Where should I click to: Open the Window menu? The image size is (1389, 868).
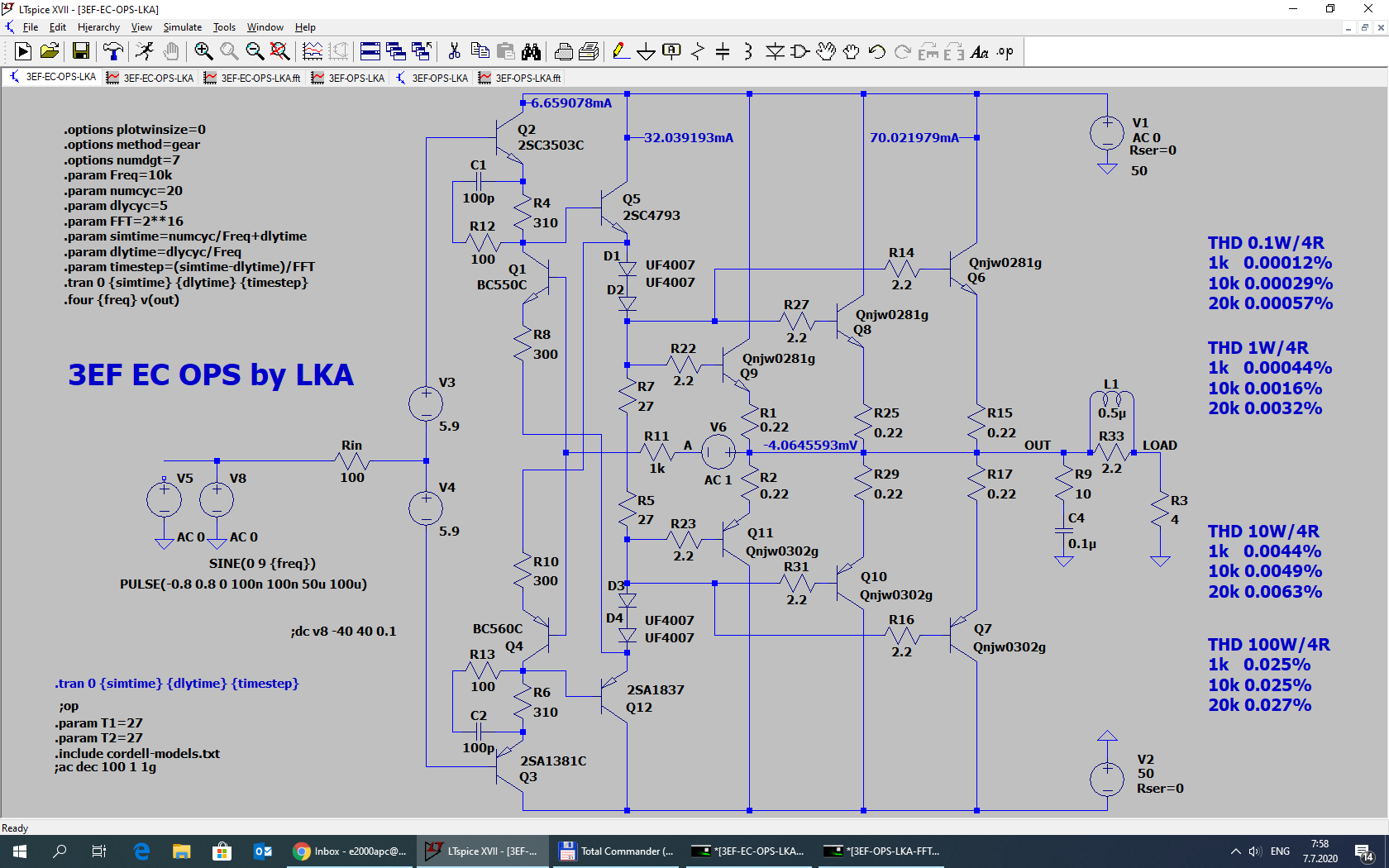265,27
